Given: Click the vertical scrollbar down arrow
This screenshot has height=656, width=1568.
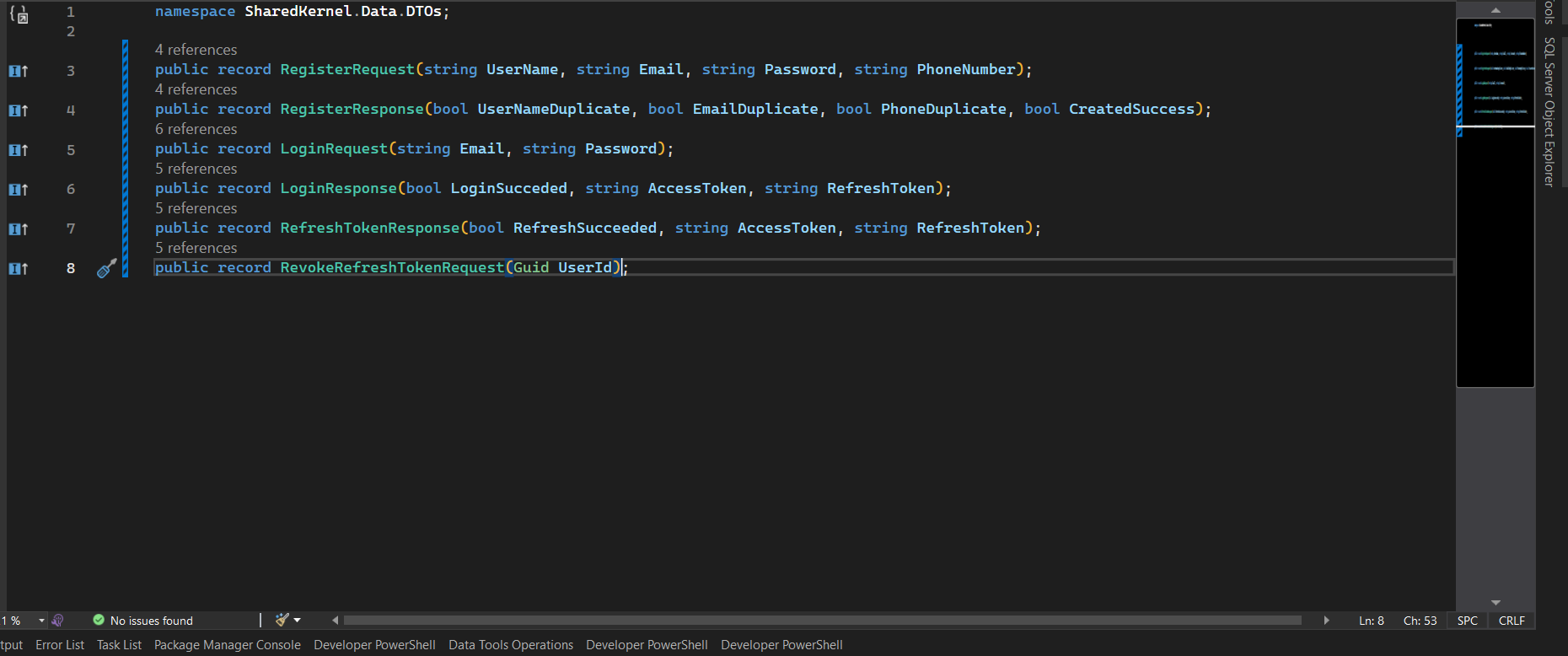Looking at the screenshot, I should coord(1496,603).
